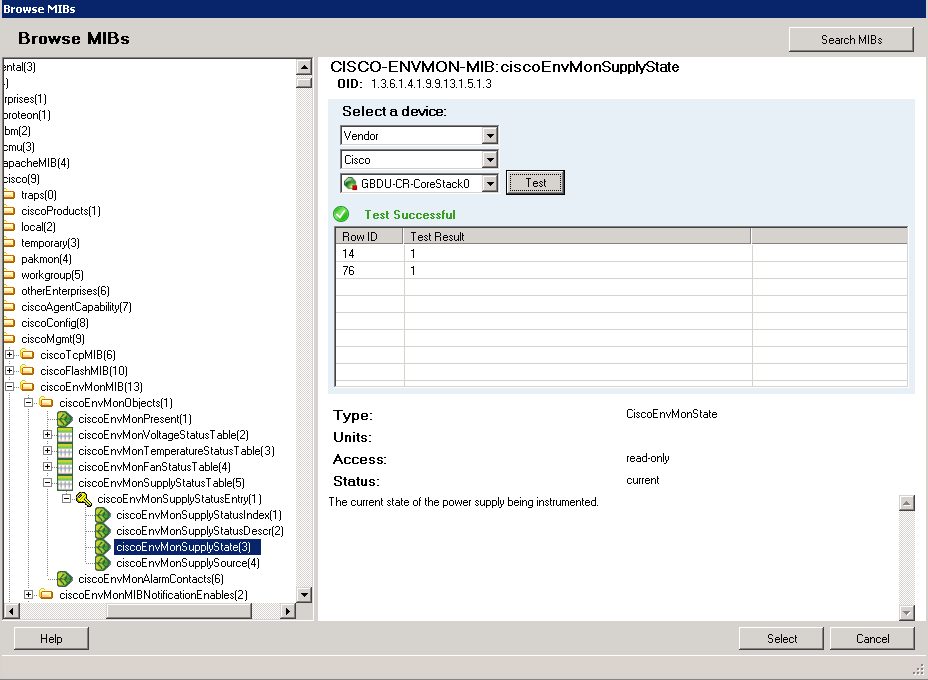
Task: Click the green Test Successful checkmark icon
Action: (x=341, y=214)
